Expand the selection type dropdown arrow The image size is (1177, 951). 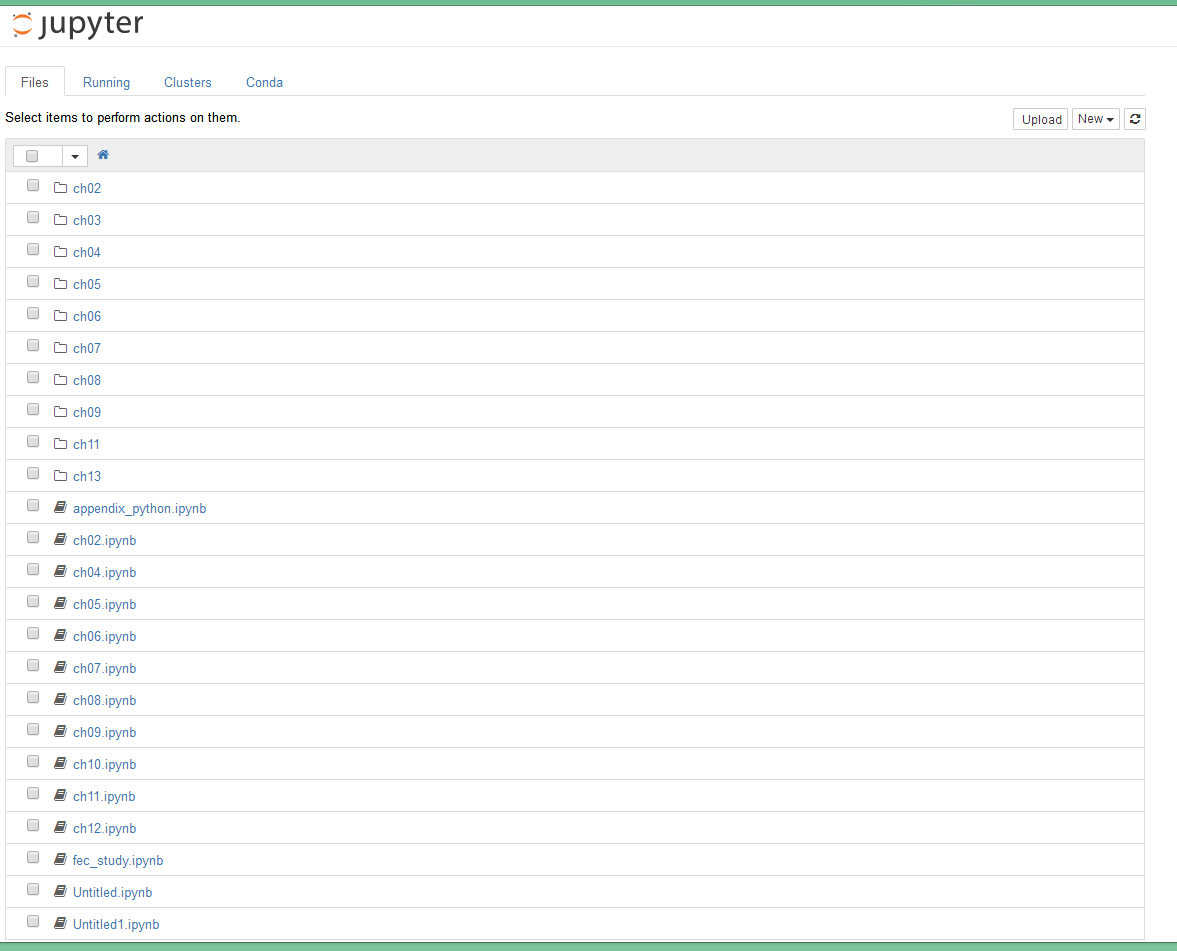pos(75,156)
